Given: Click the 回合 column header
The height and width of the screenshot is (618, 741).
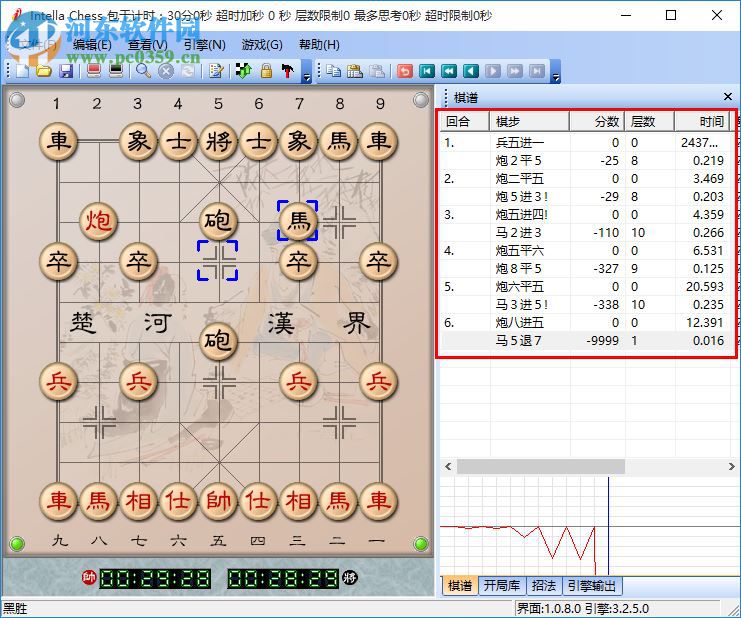Looking at the screenshot, I should click(465, 121).
